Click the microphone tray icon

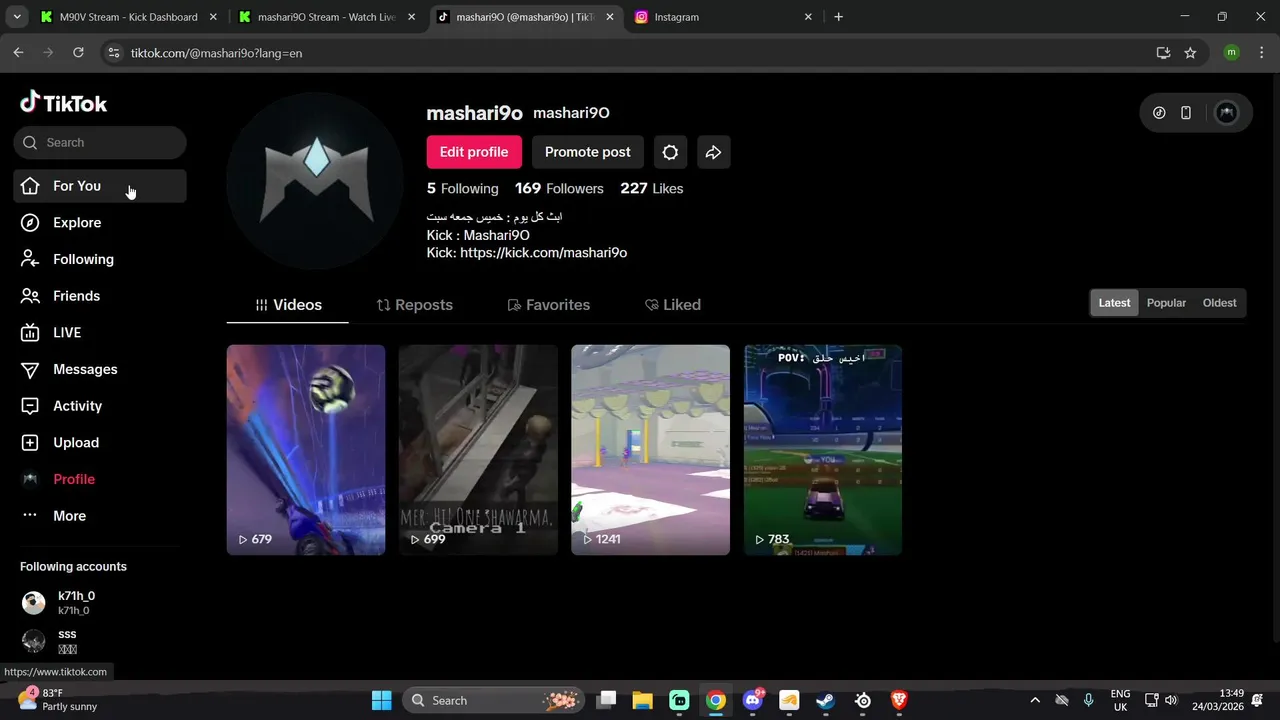[x=1089, y=701]
